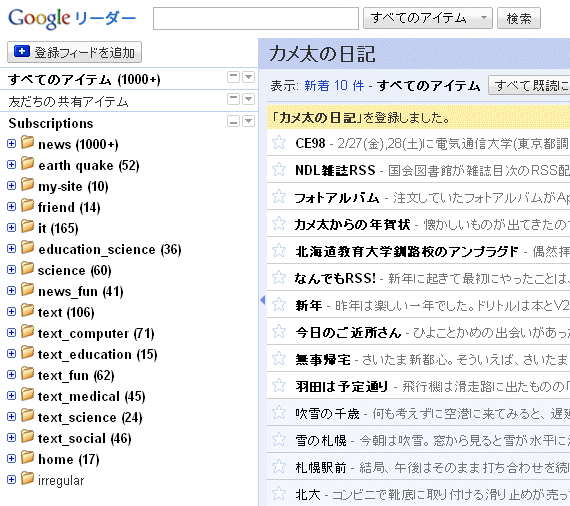Star the 無事帰宅 item
The height and width of the screenshot is (506, 570).
coord(279,359)
